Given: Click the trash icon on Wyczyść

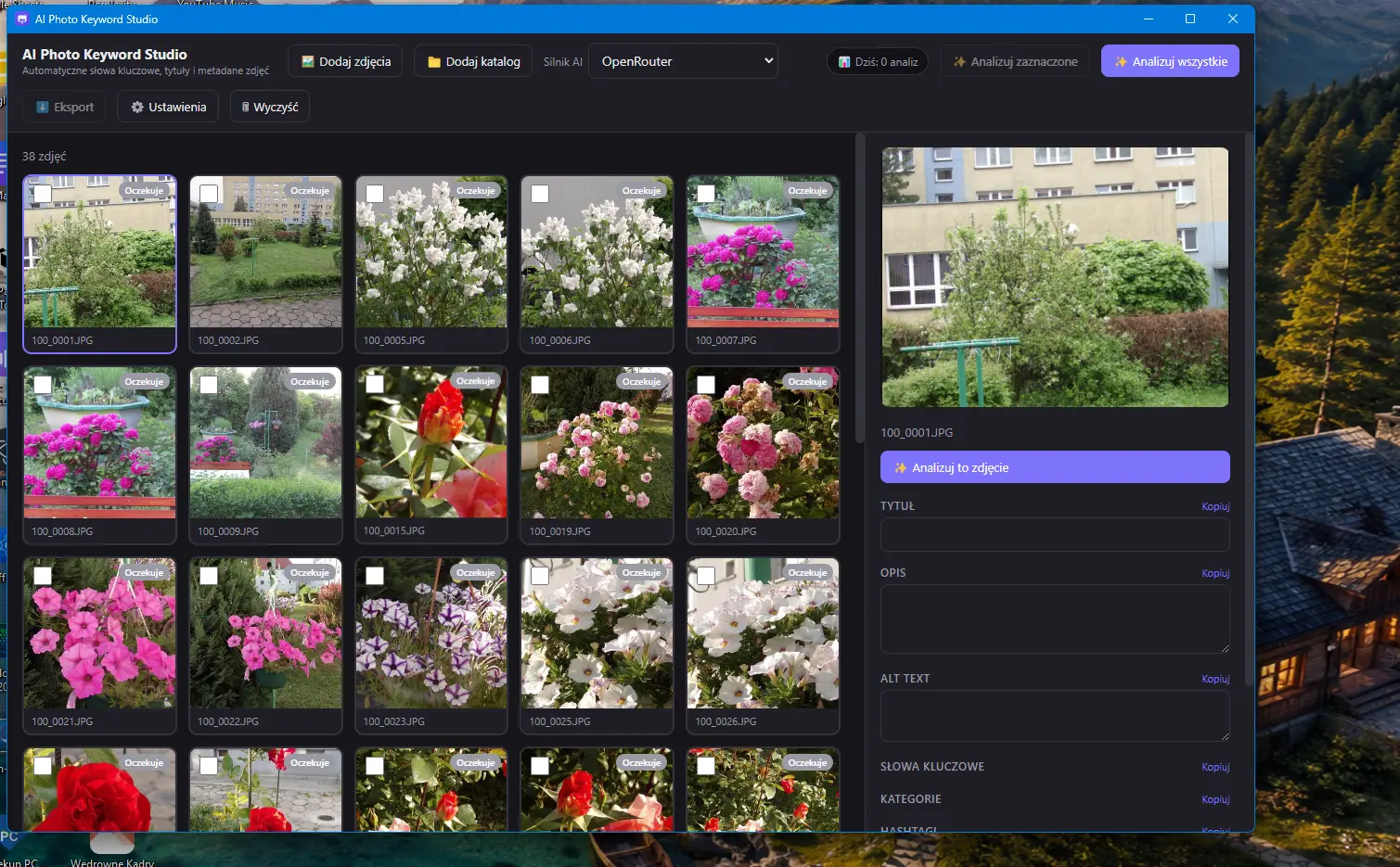Looking at the screenshot, I should click(246, 108).
